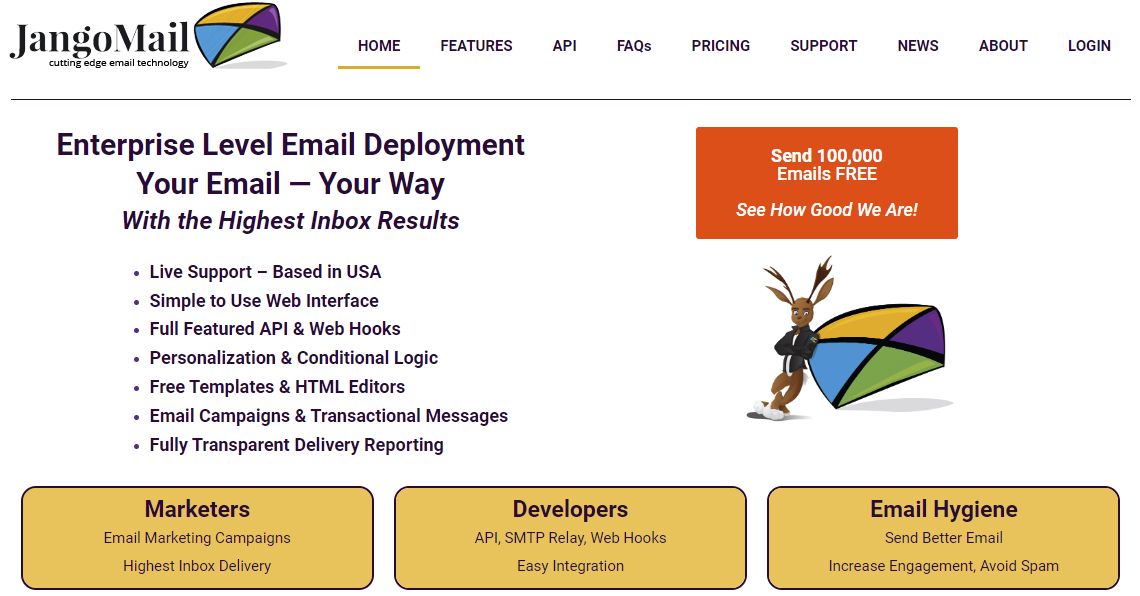
Task: View the PRICING page
Action: pyautogui.click(x=720, y=46)
